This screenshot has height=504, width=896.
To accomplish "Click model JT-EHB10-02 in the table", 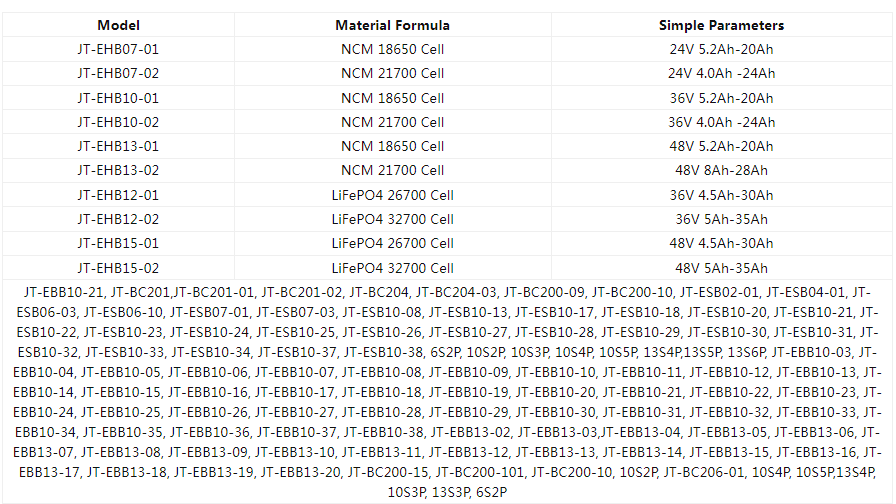I will 118,122.
